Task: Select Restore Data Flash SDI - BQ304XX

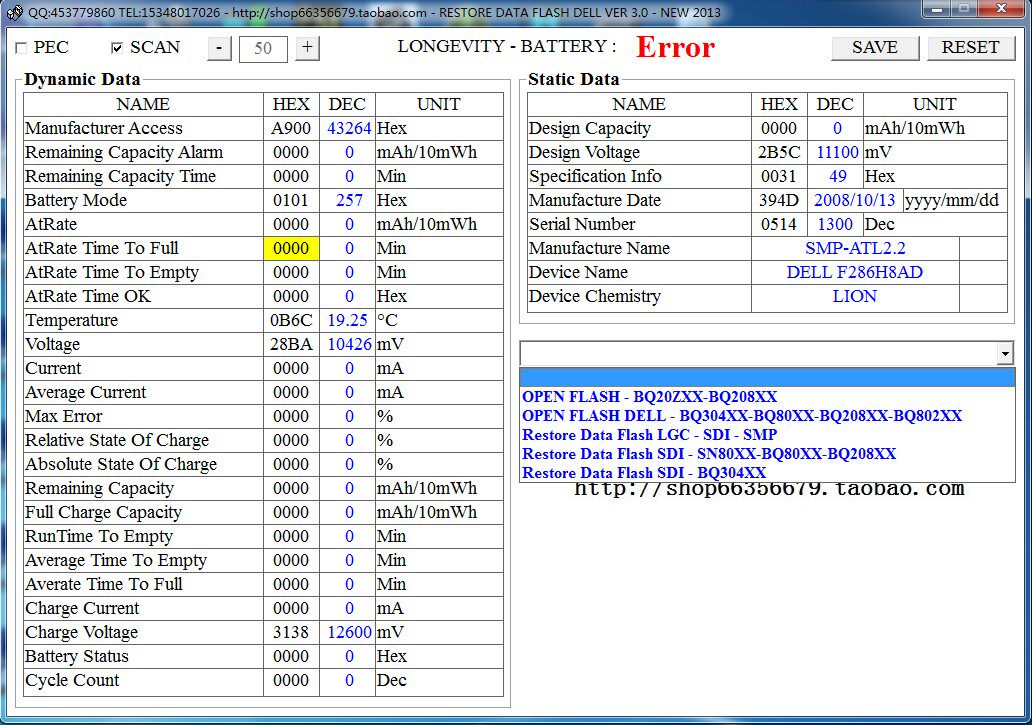Action: coord(644,472)
